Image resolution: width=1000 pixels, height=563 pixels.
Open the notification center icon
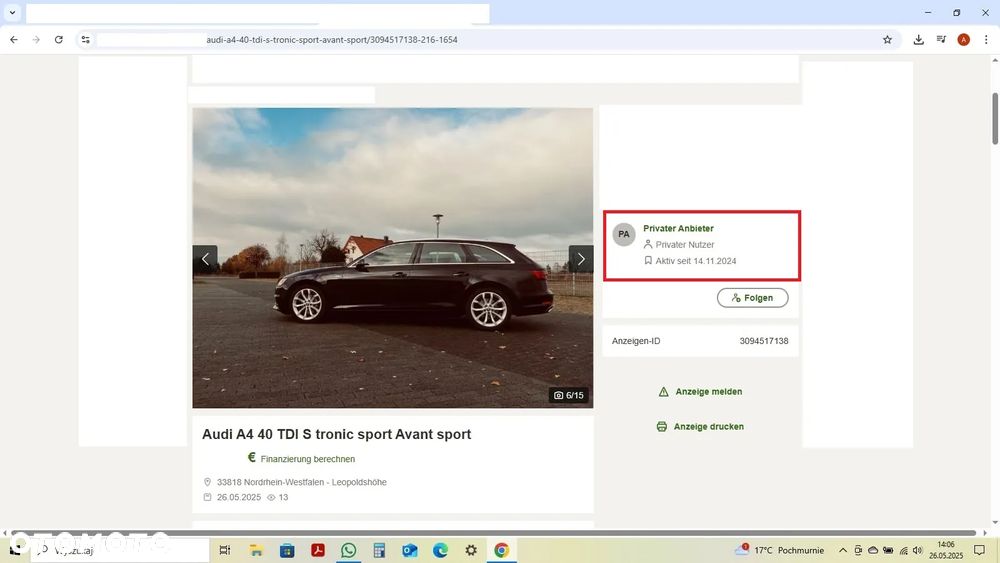(x=979, y=550)
